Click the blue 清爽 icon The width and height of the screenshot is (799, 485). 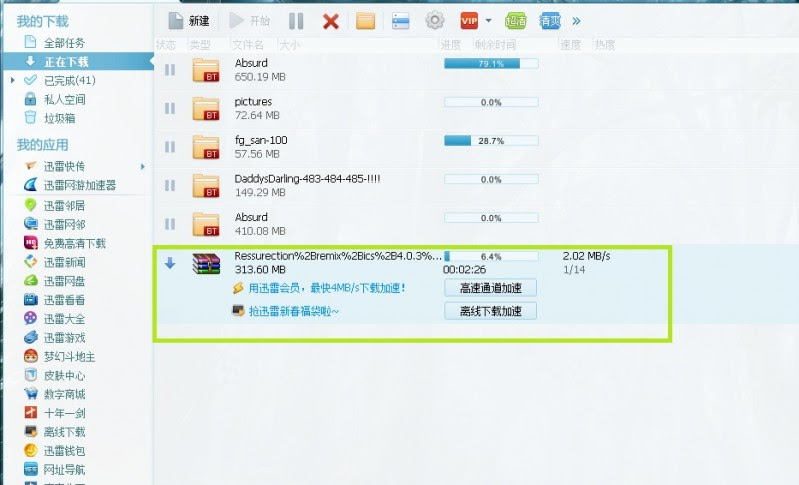550,21
